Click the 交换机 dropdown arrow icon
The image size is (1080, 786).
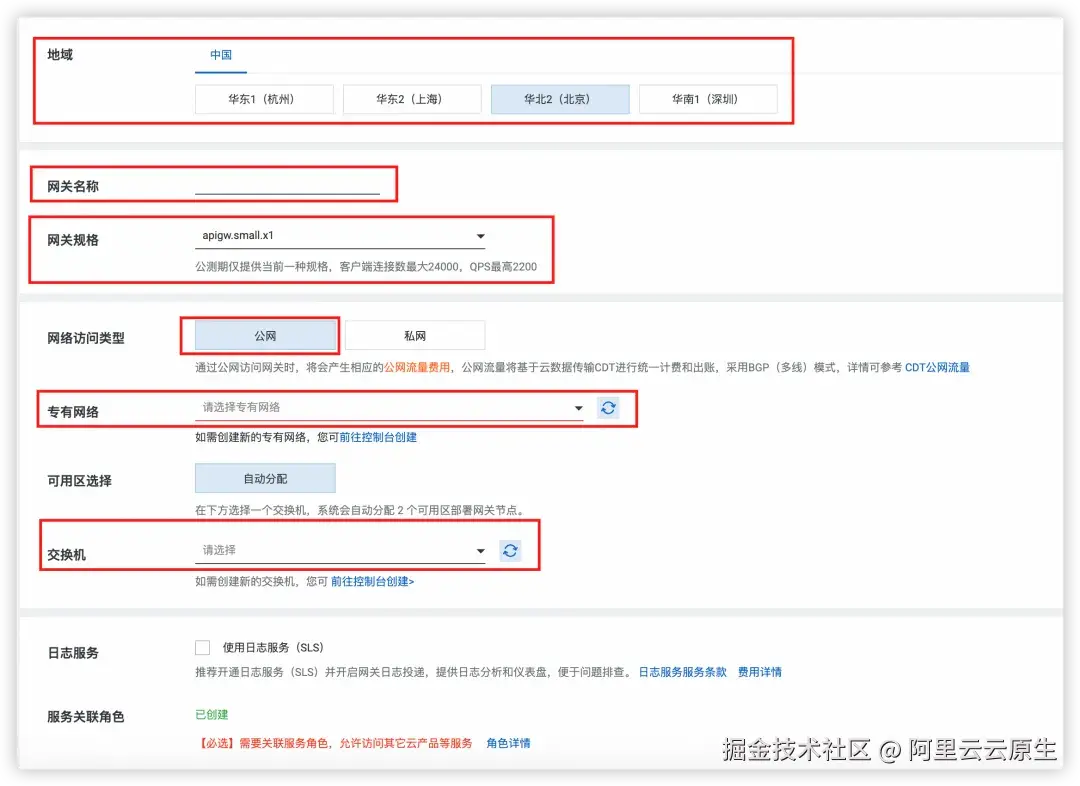(480, 549)
